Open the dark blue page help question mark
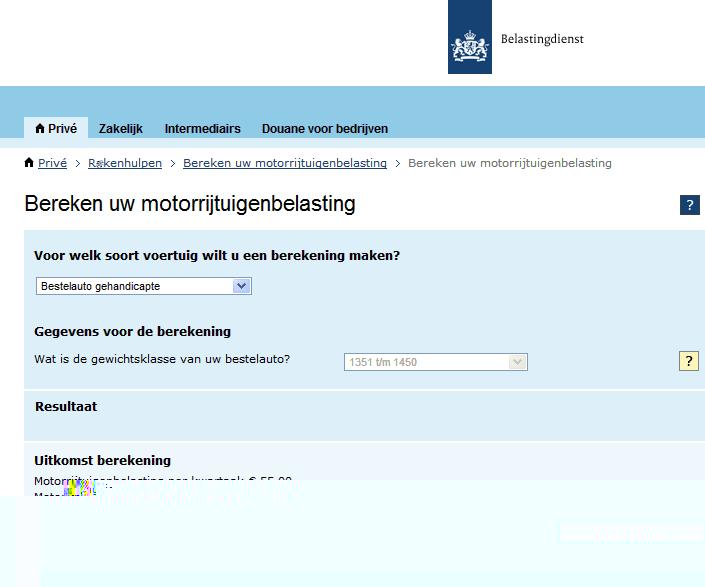This screenshot has width=705, height=587. click(690, 205)
